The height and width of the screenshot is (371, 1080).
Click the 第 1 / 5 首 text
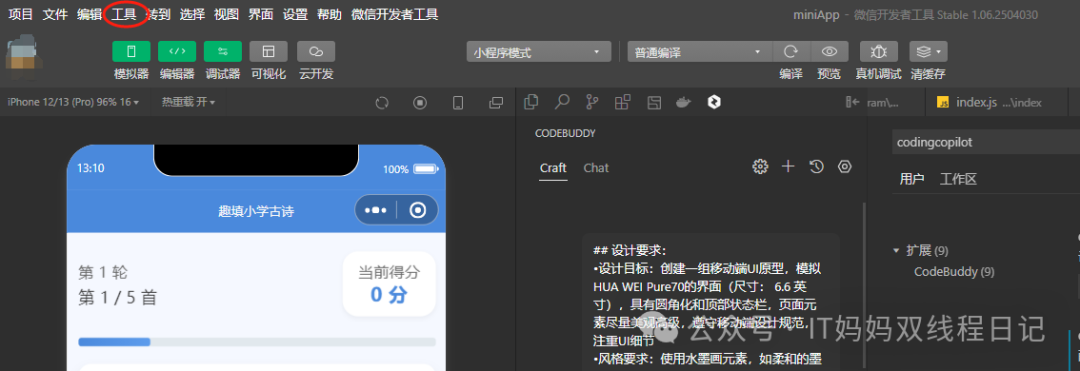tap(118, 297)
